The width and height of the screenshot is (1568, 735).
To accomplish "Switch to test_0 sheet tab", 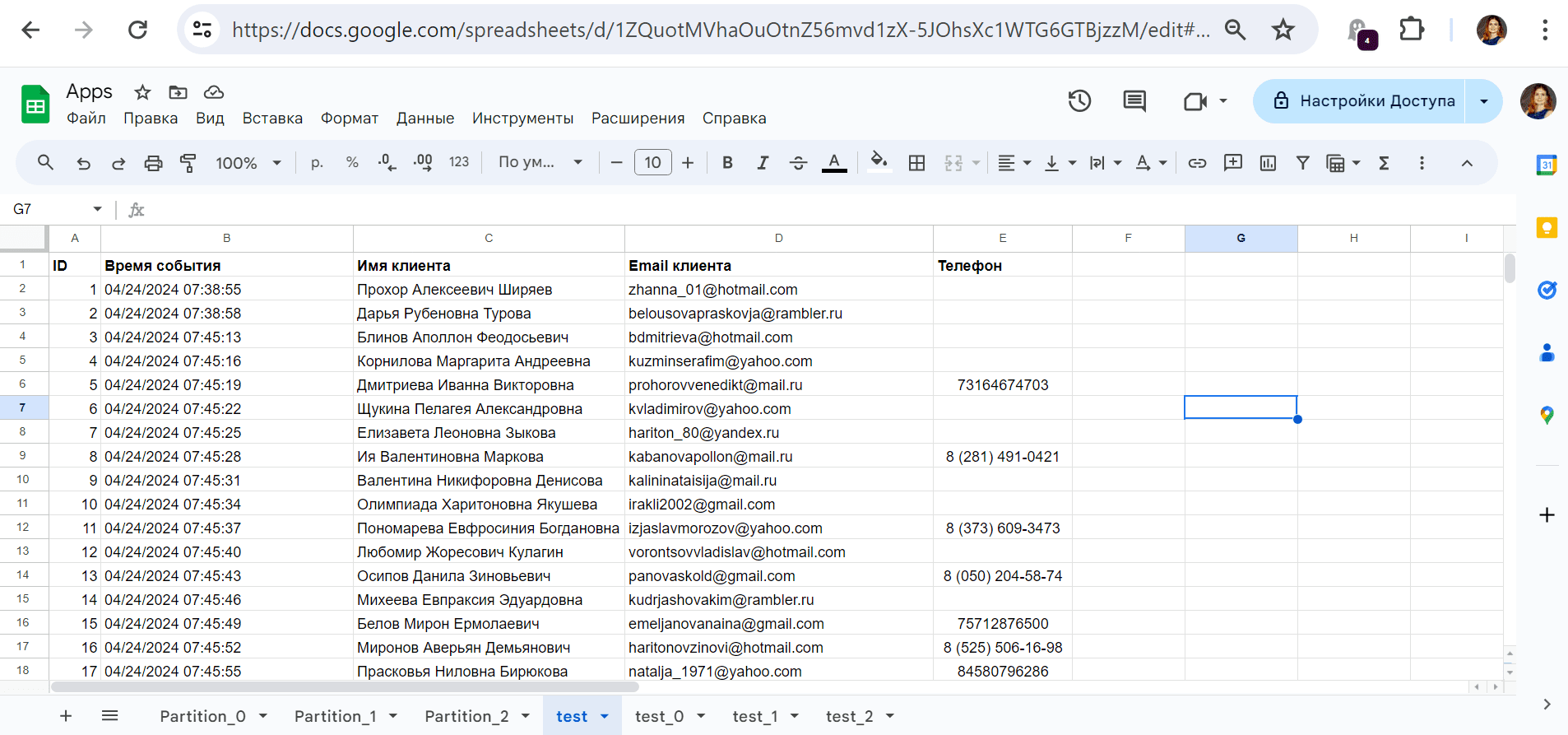I will (x=659, y=716).
